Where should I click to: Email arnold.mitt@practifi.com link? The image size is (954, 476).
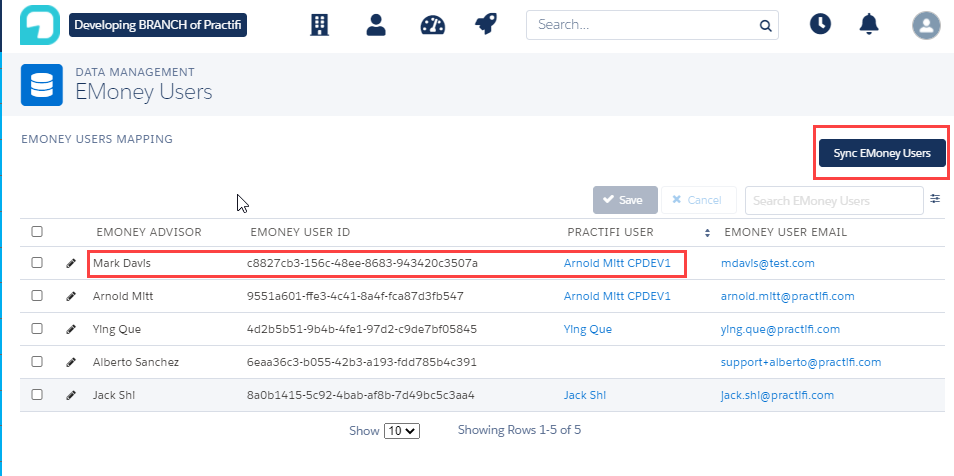tap(788, 296)
